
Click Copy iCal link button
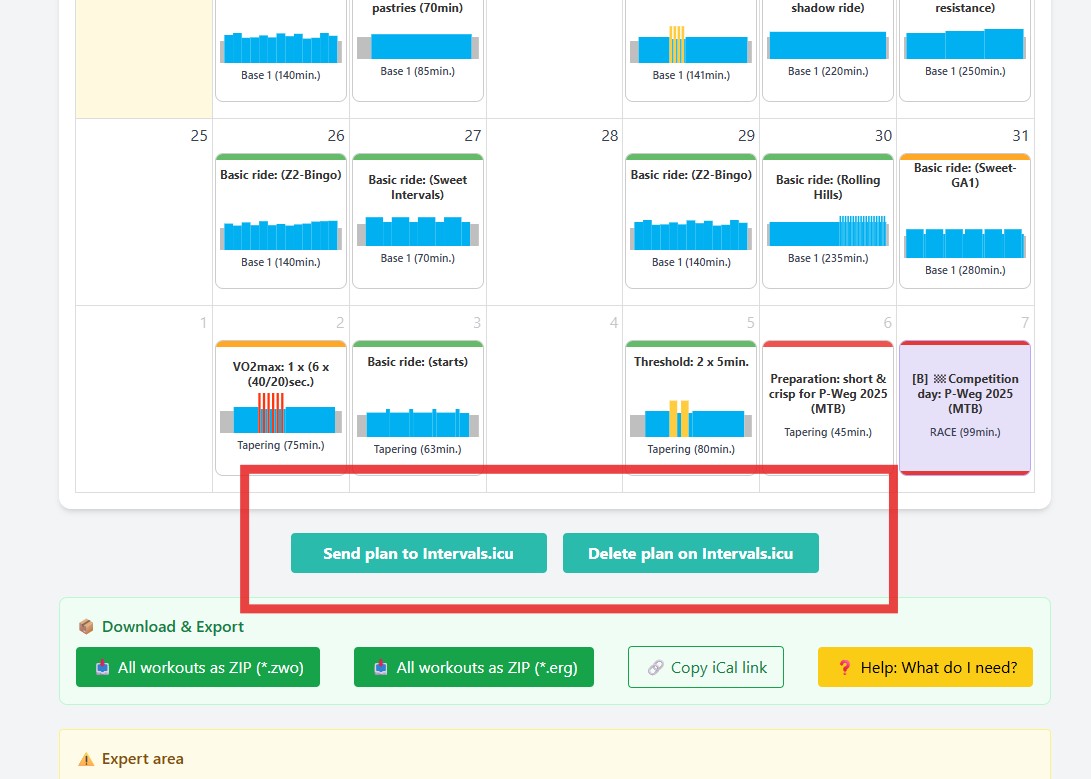coord(705,667)
